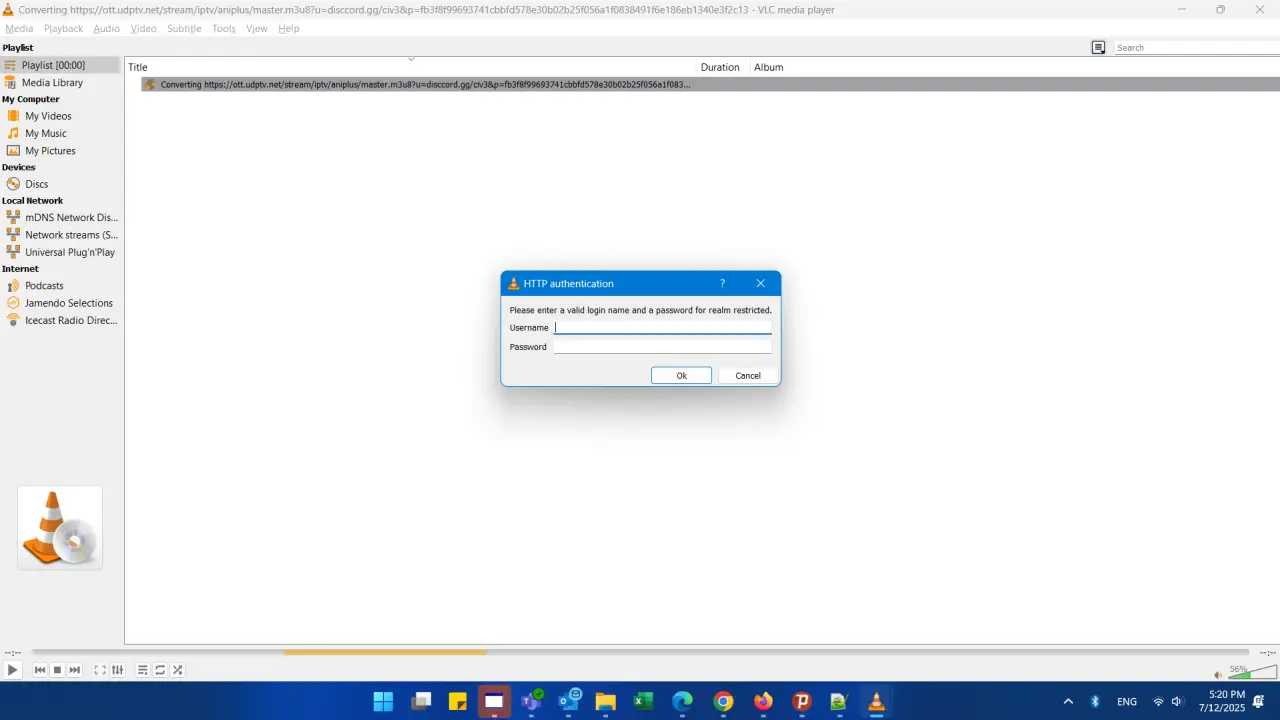Open the Tools menu
This screenshot has width=1280, height=720.
(x=224, y=28)
